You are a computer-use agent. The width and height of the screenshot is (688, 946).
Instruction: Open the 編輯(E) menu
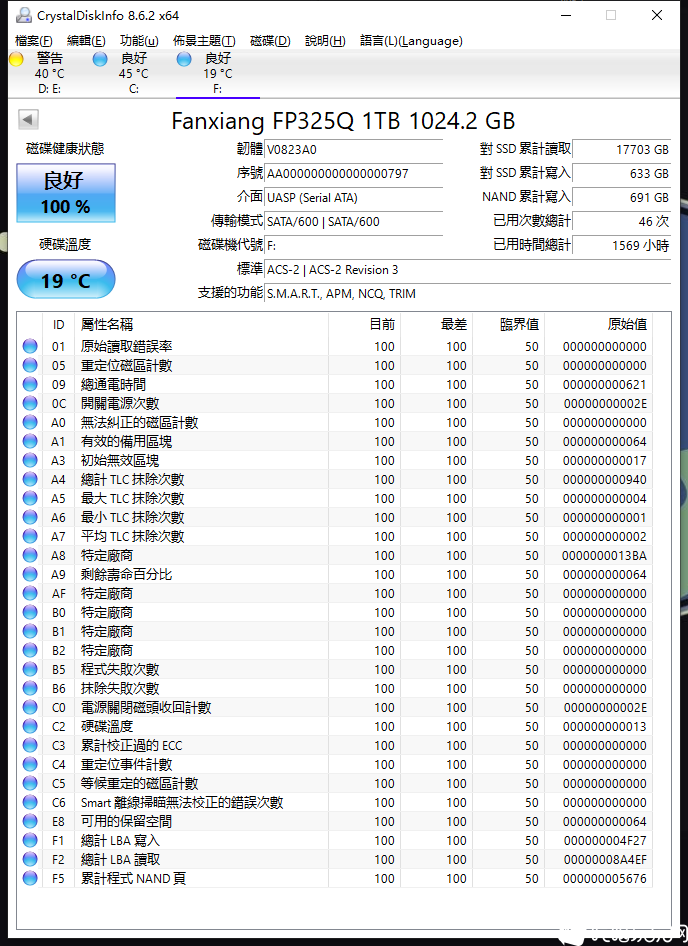(x=86, y=41)
